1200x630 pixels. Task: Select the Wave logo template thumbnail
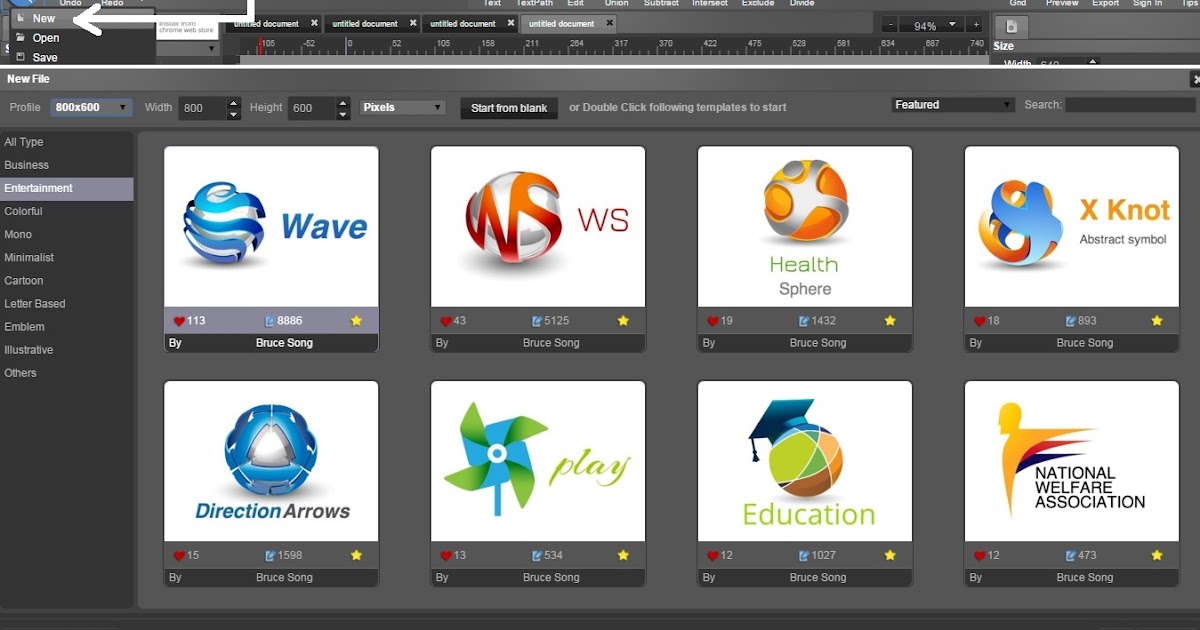click(x=271, y=227)
